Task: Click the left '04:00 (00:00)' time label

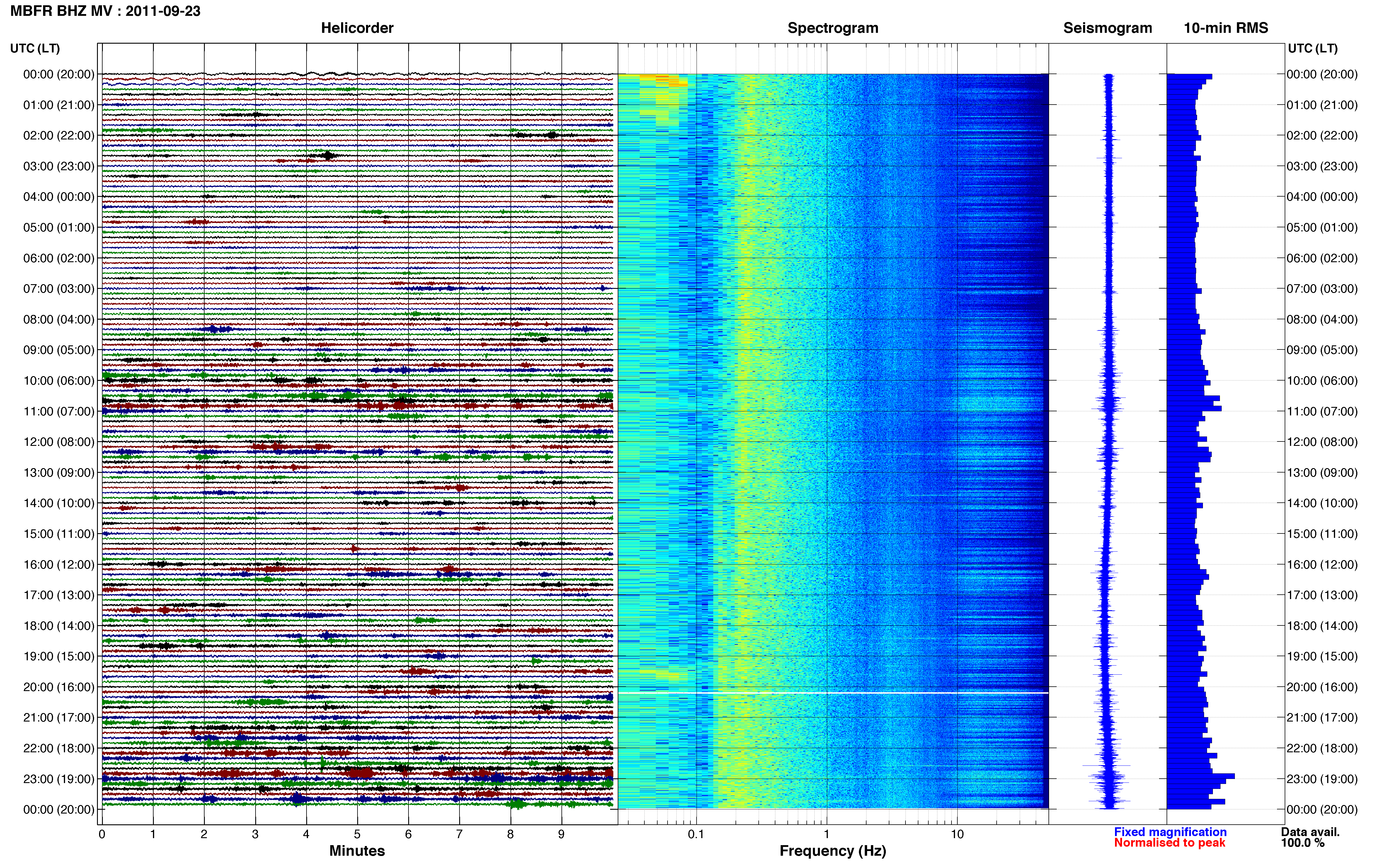Action: [59, 197]
